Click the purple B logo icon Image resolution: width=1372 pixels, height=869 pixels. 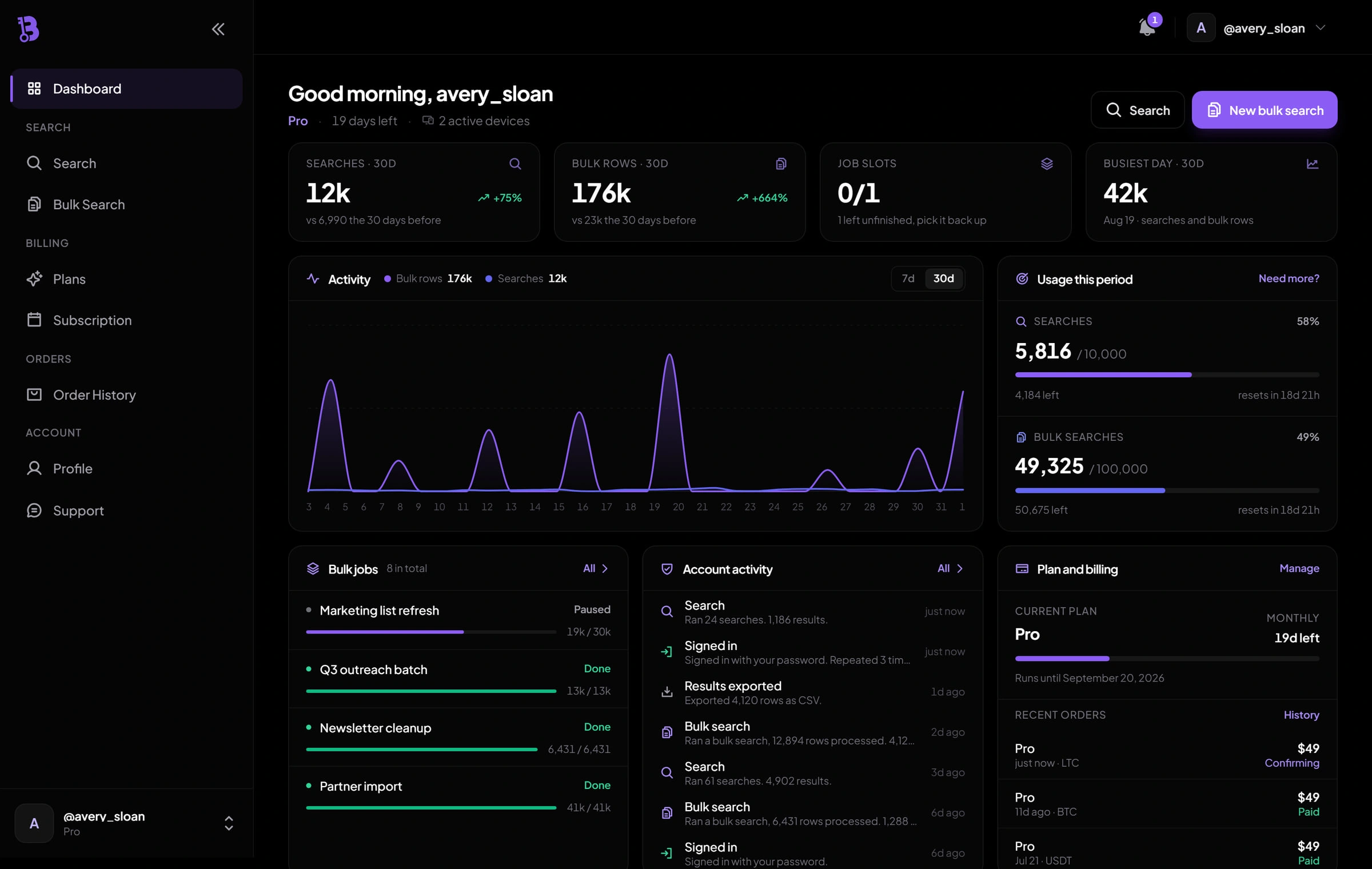coord(28,29)
